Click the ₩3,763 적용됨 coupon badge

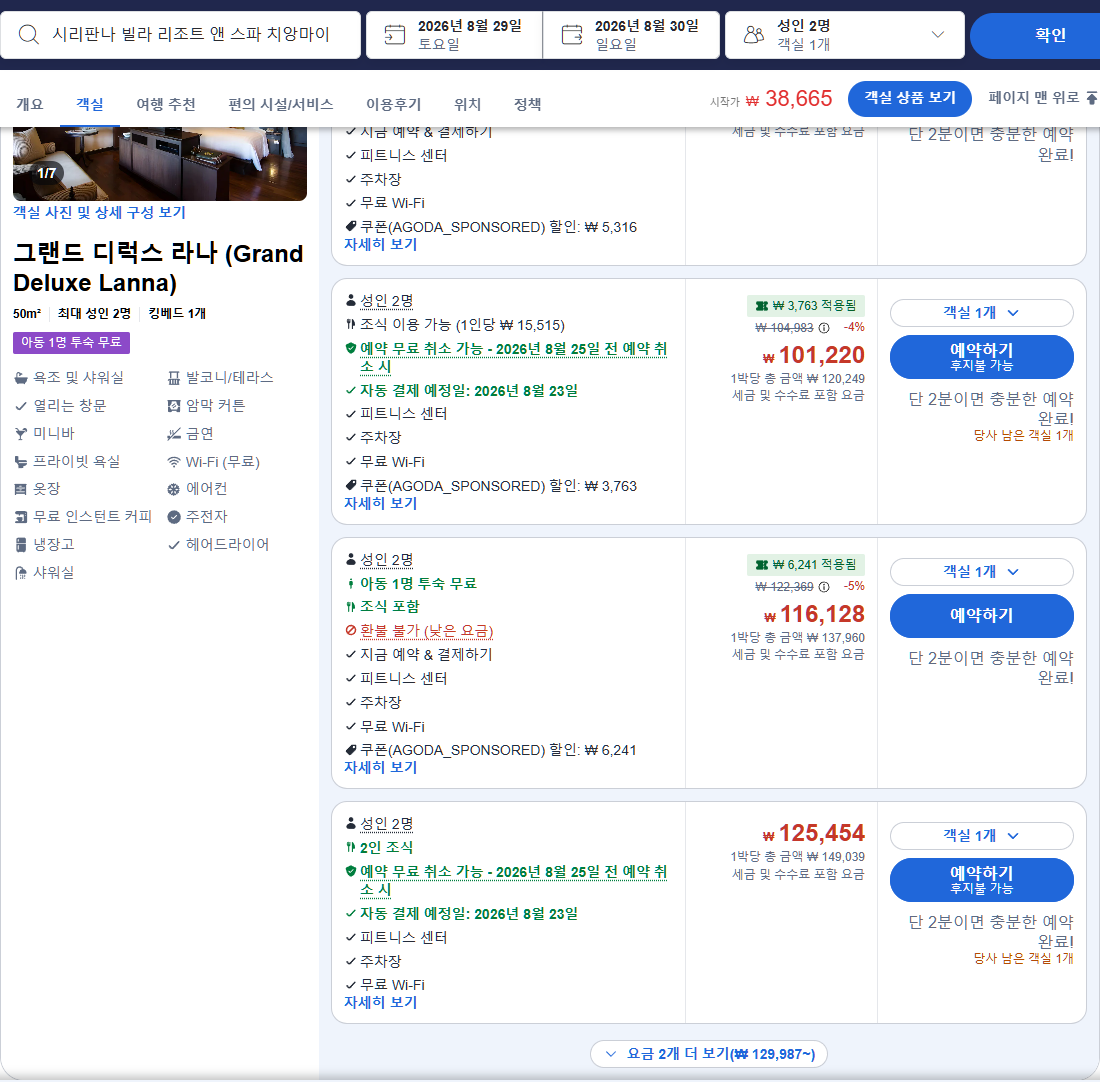[806, 306]
